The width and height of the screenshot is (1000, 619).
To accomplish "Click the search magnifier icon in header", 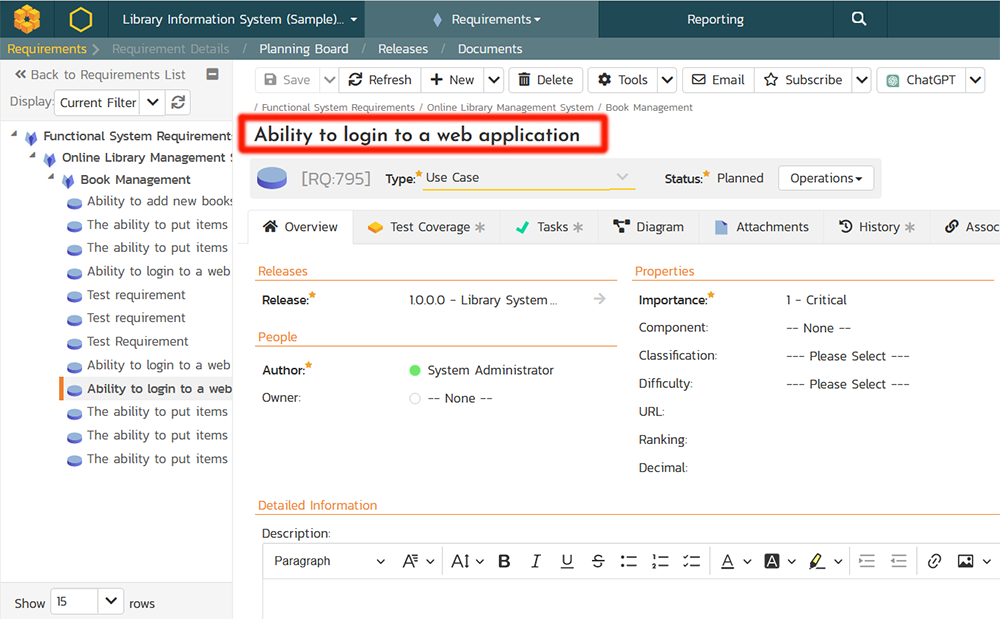I will click(x=858, y=19).
